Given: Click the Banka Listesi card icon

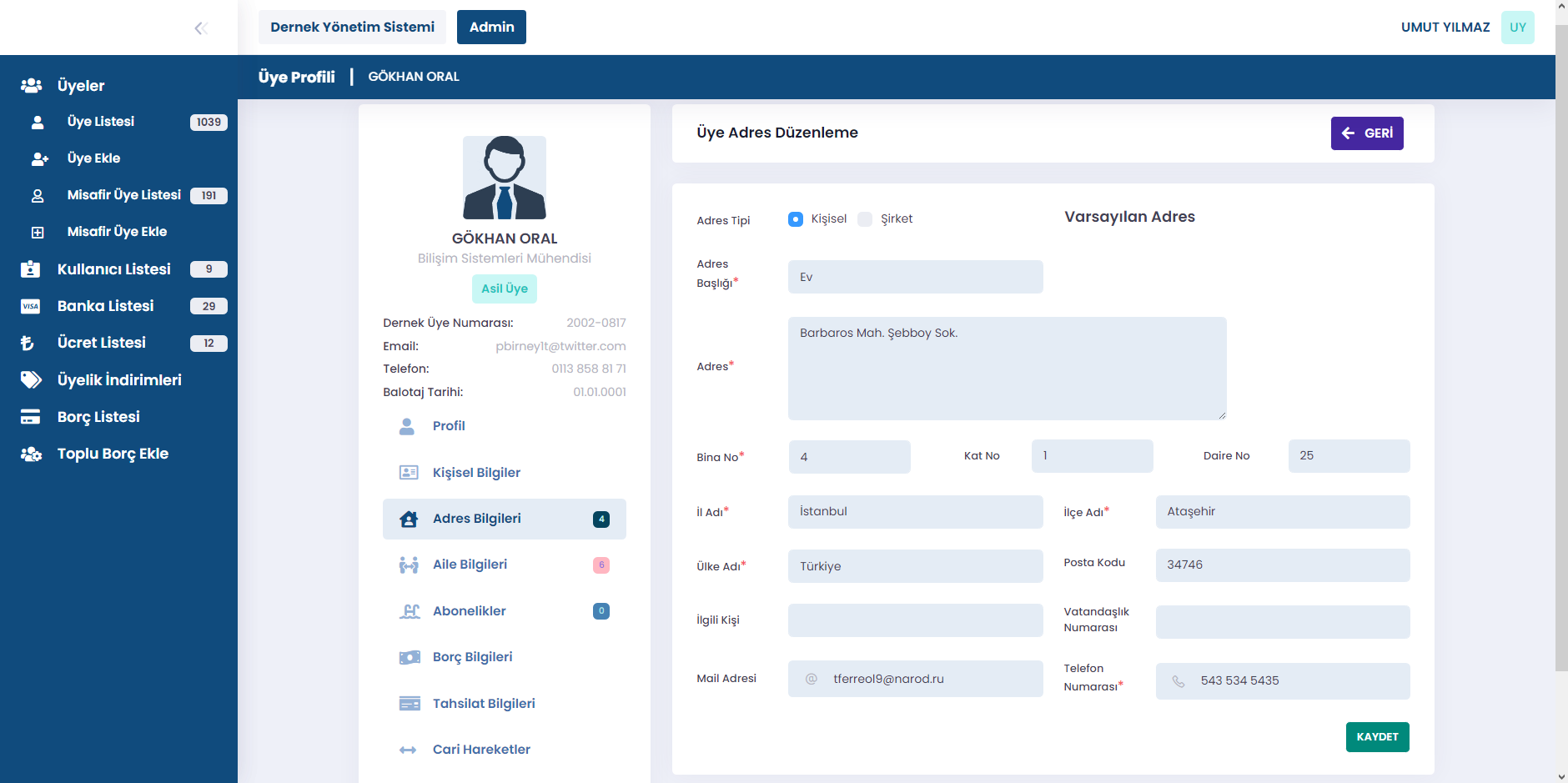Looking at the screenshot, I should click(x=31, y=306).
